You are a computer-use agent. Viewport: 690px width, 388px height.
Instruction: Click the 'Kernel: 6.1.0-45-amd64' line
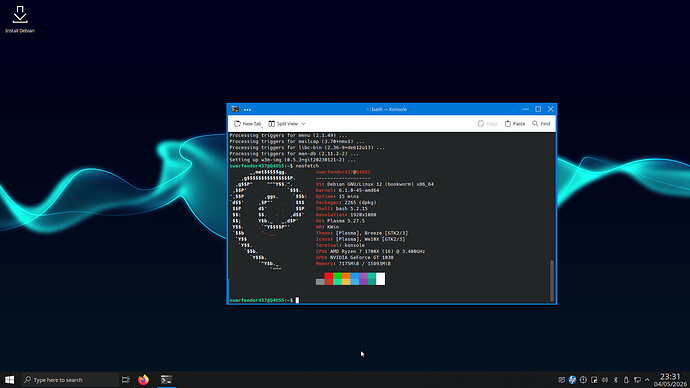[347, 190]
